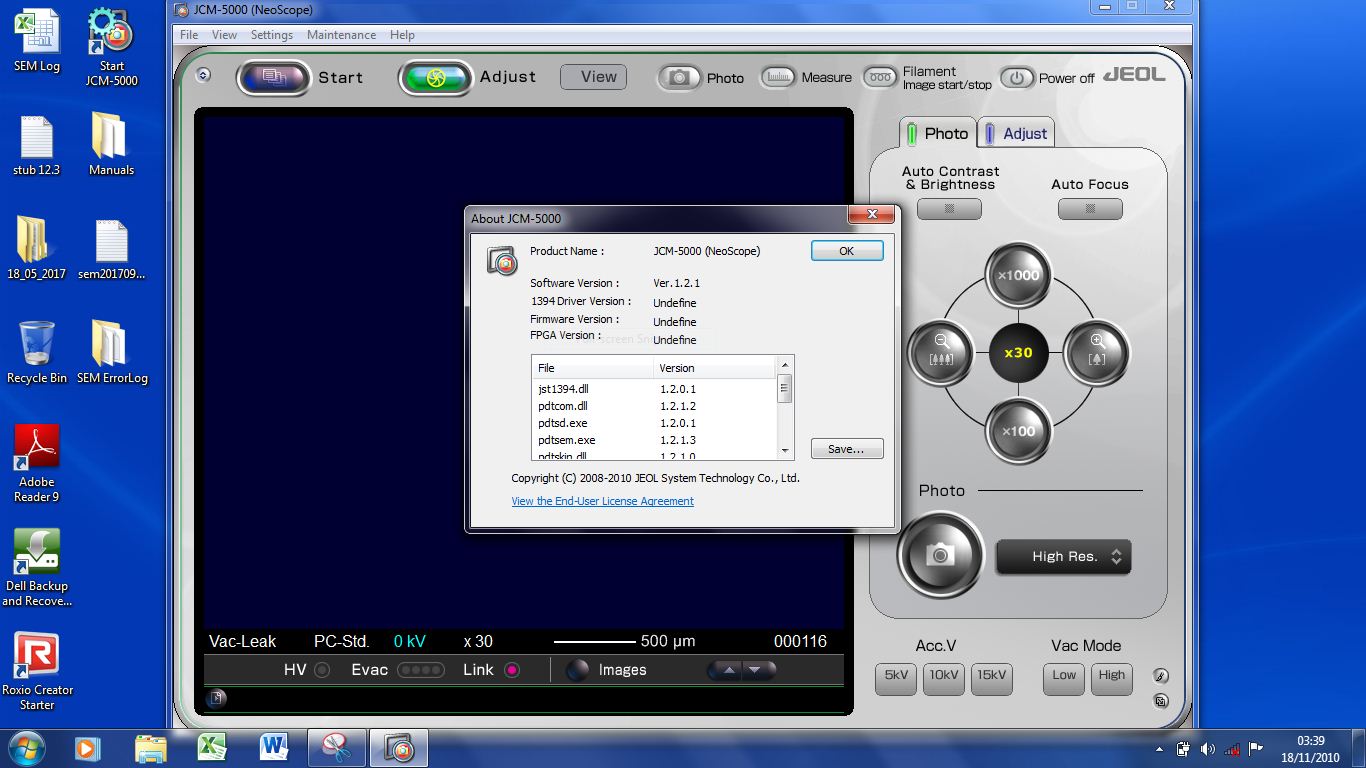Open the Manuals folder on desktop
This screenshot has height=768, width=1366.
click(111, 144)
